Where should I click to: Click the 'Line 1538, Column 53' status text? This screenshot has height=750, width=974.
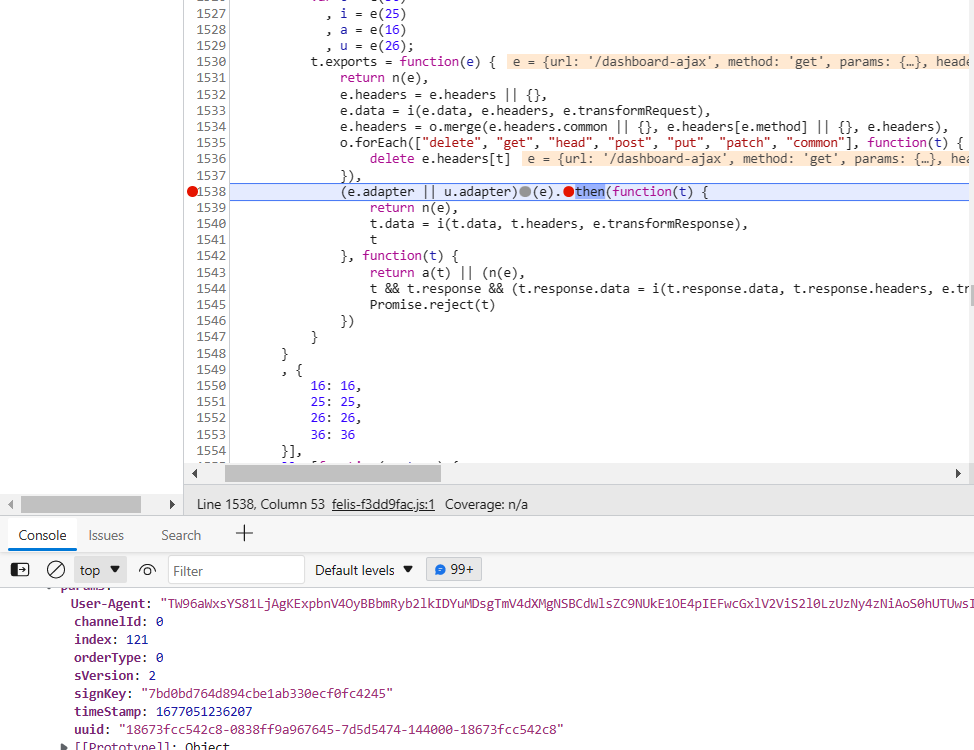coord(260,504)
